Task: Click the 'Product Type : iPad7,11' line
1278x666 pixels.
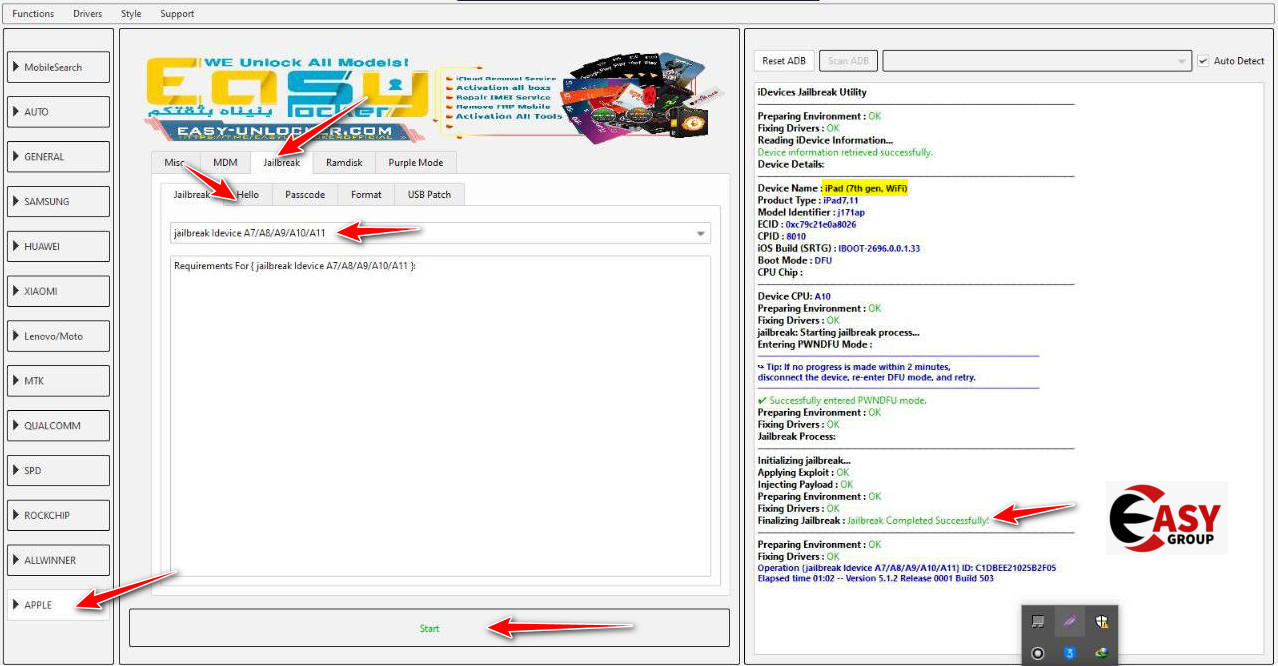Action: point(808,200)
